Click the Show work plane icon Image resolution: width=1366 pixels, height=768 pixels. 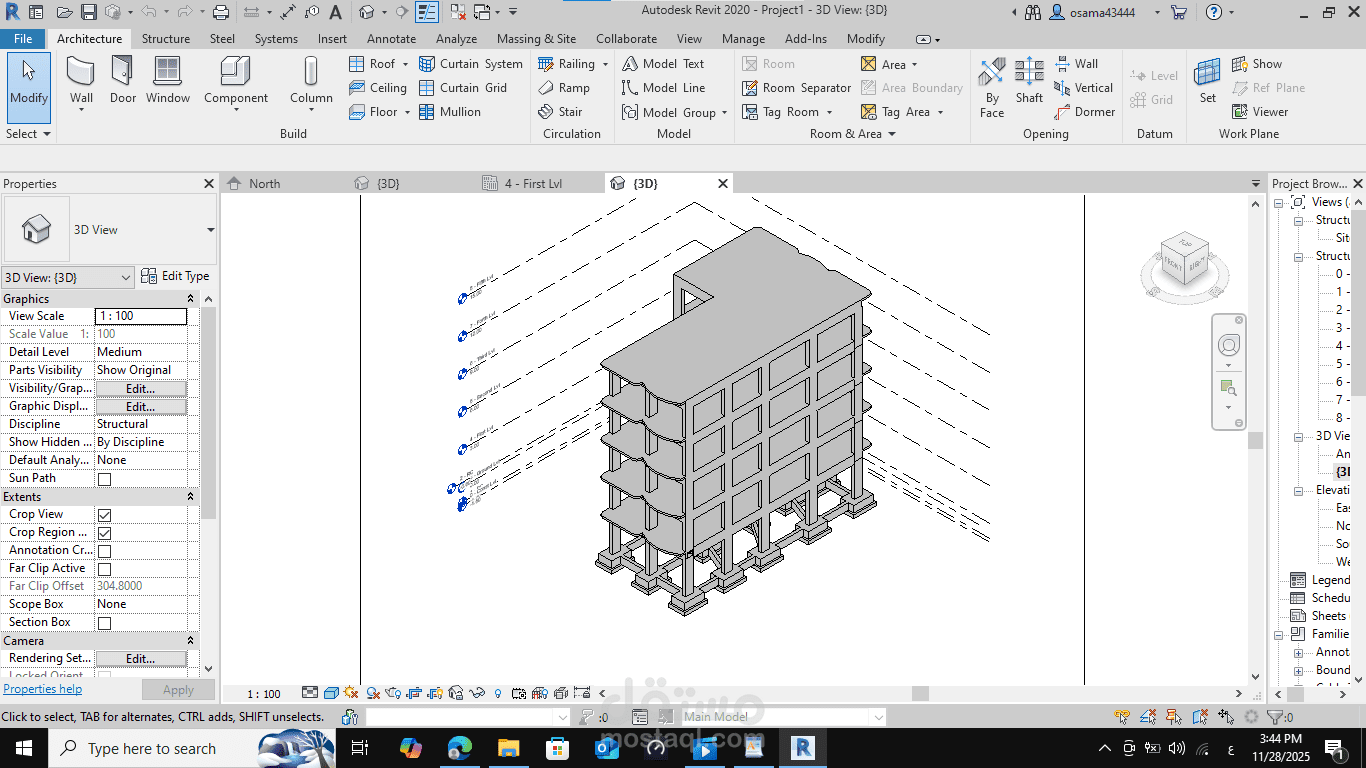point(1240,64)
